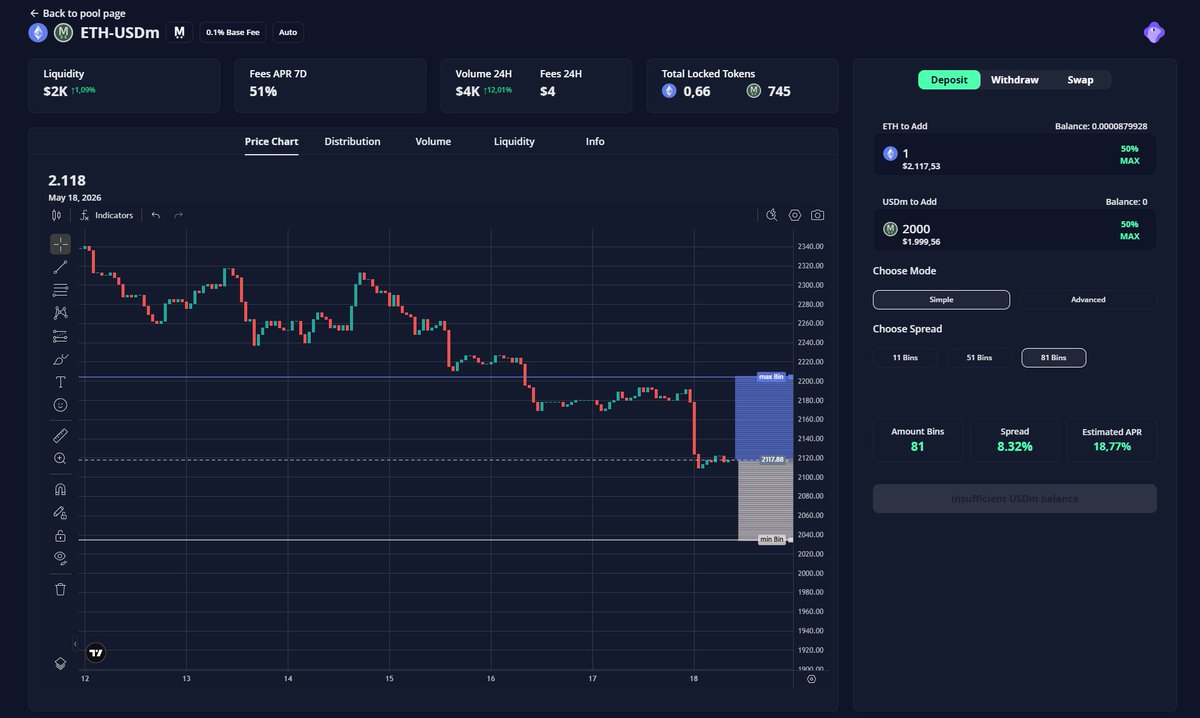Open the Info tab
Screen dimensions: 1200x718
point(595,142)
